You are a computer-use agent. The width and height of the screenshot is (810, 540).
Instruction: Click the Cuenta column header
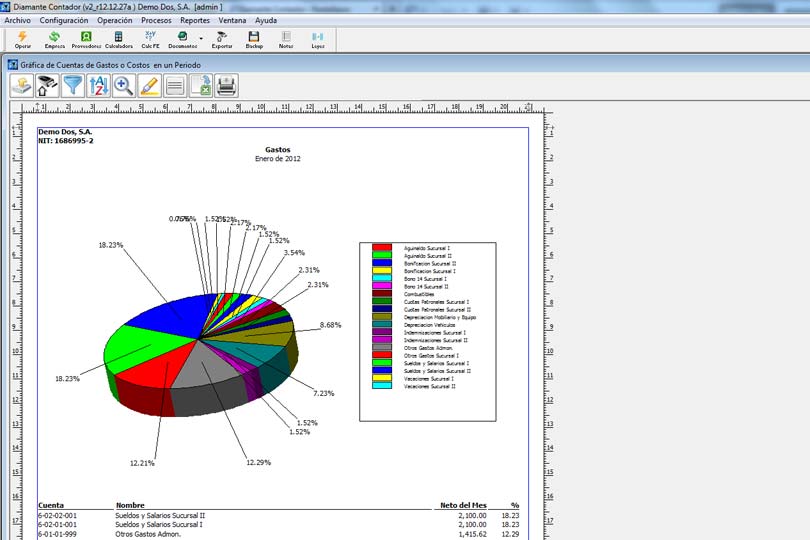[x=51, y=505]
